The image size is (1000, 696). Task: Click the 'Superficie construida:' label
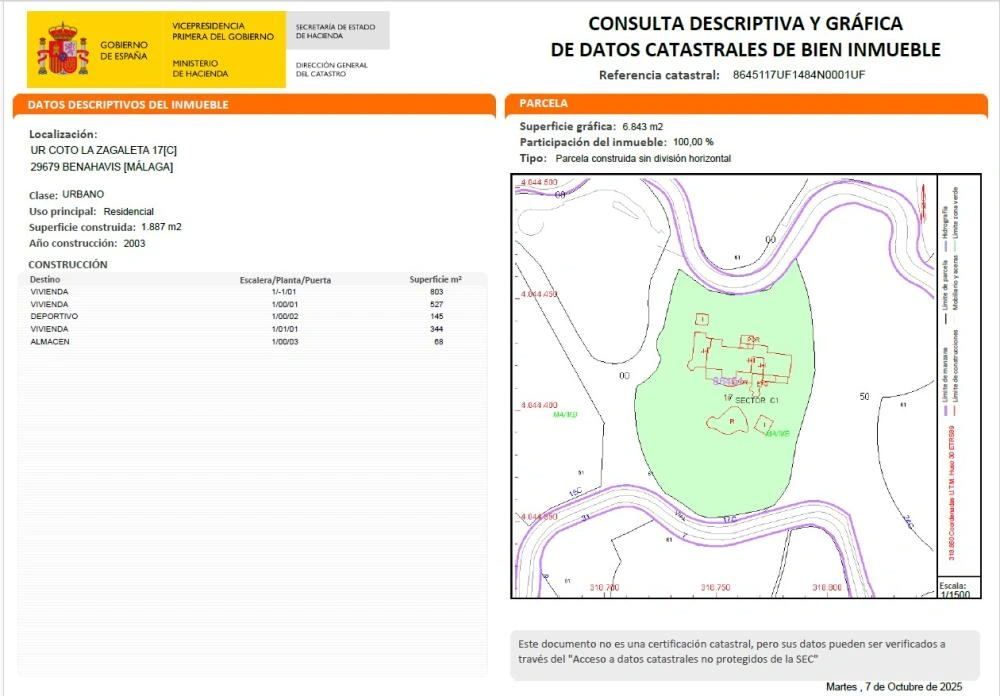(x=82, y=227)
